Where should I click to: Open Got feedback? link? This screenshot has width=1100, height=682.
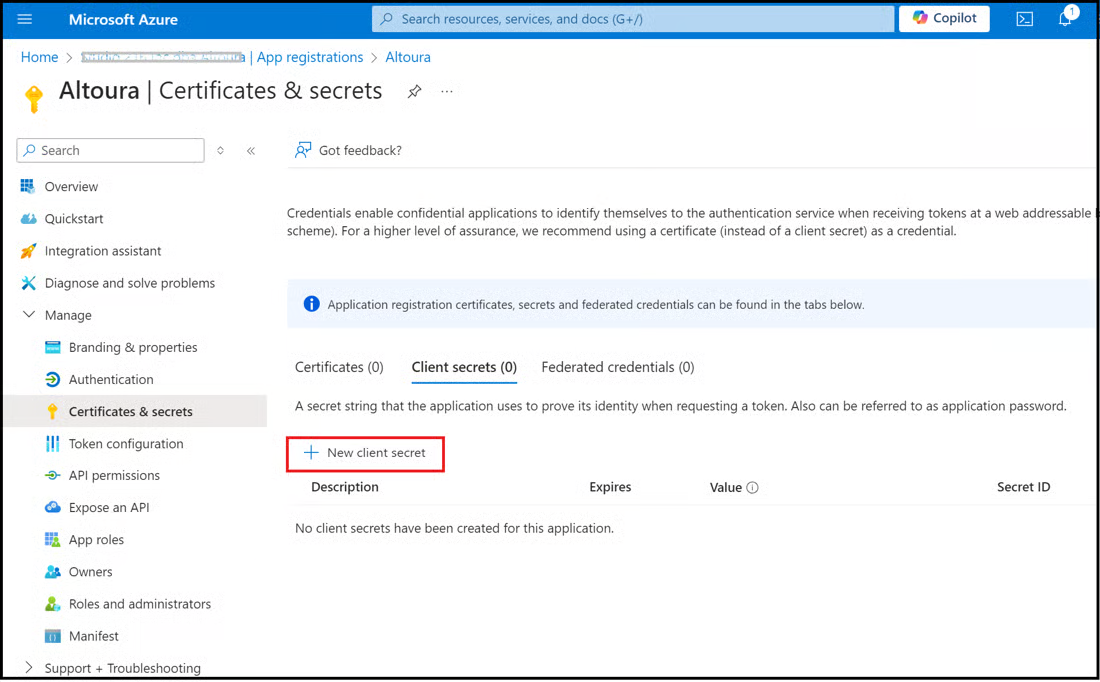pos(360,150)
